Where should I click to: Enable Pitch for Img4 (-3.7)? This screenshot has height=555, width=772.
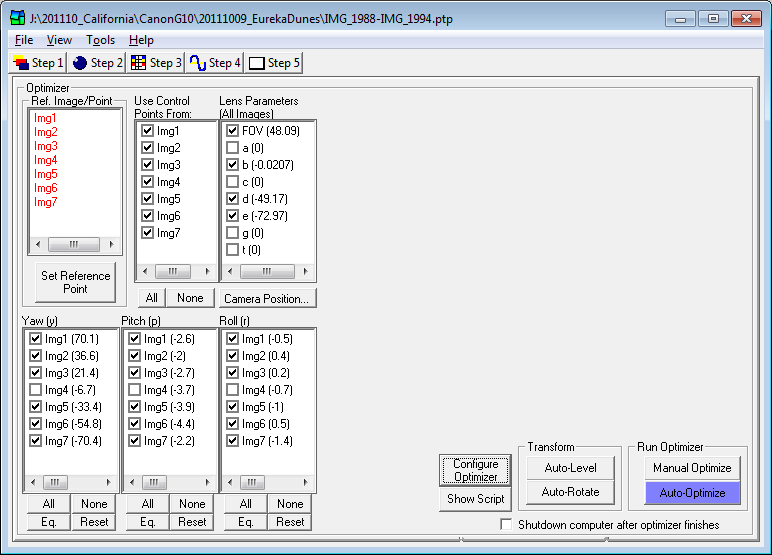coord(134,390)
